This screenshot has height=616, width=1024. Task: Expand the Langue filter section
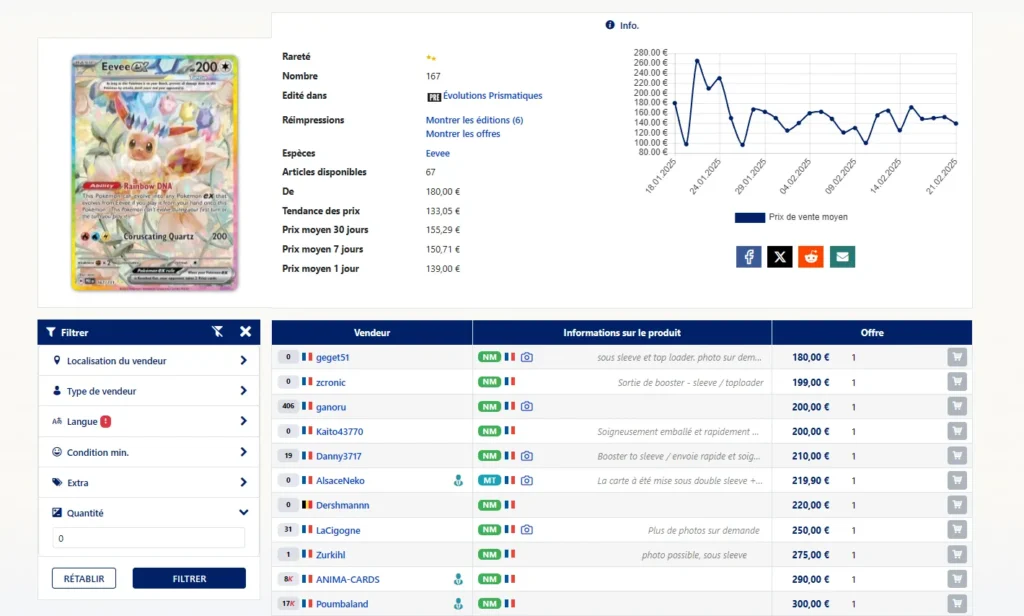pos(149,421)
